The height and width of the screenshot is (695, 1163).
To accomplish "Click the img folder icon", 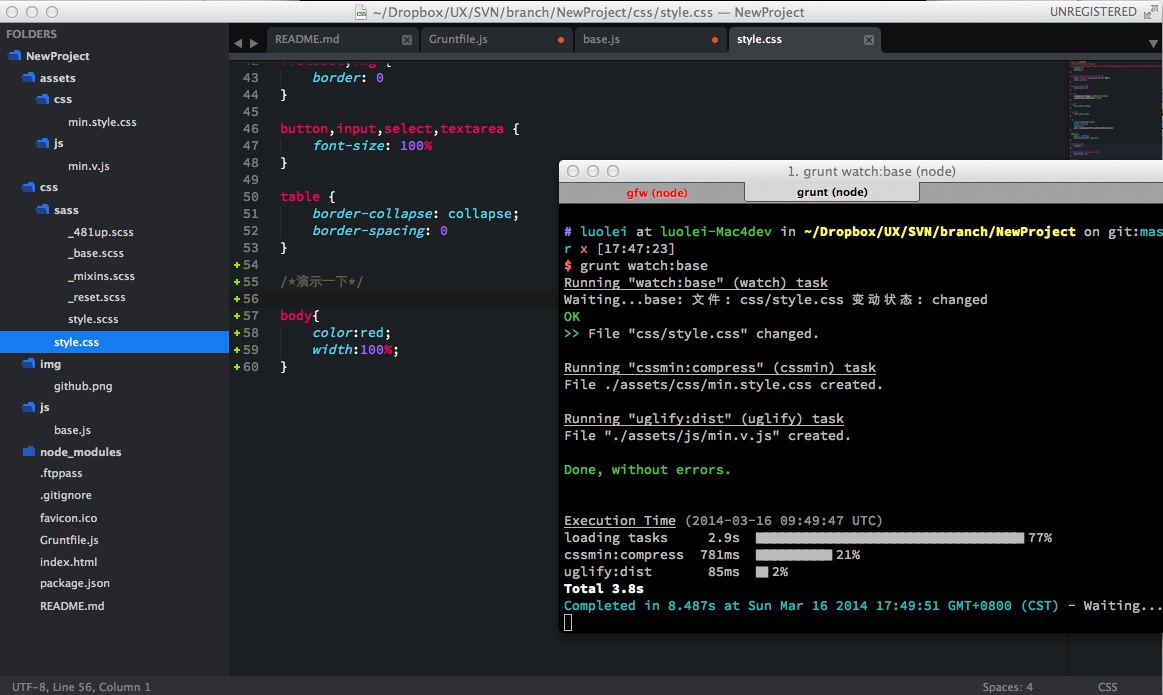I will (x=28, y=364).
